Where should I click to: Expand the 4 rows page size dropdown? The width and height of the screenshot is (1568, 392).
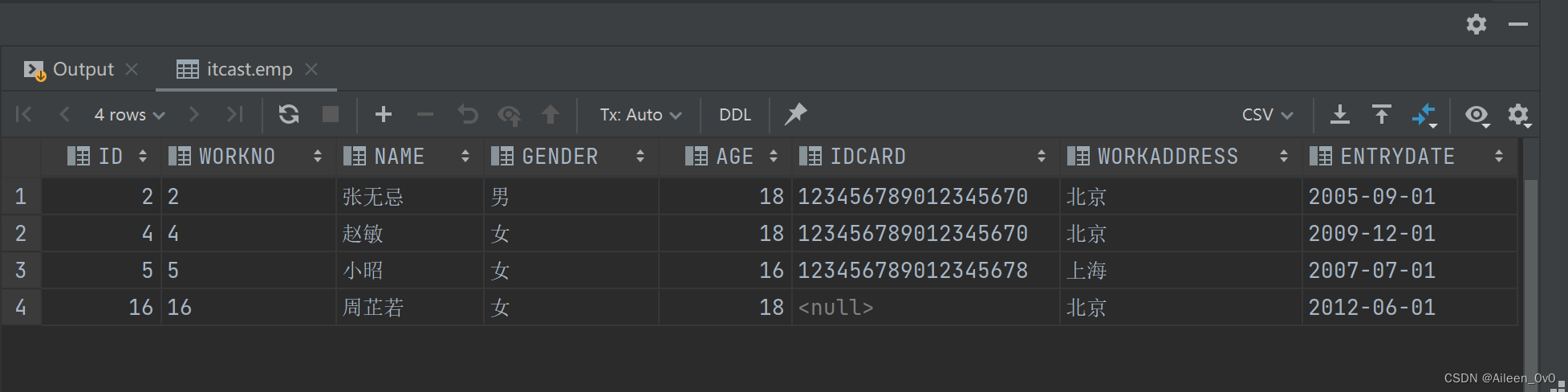(x=129, y=115)
